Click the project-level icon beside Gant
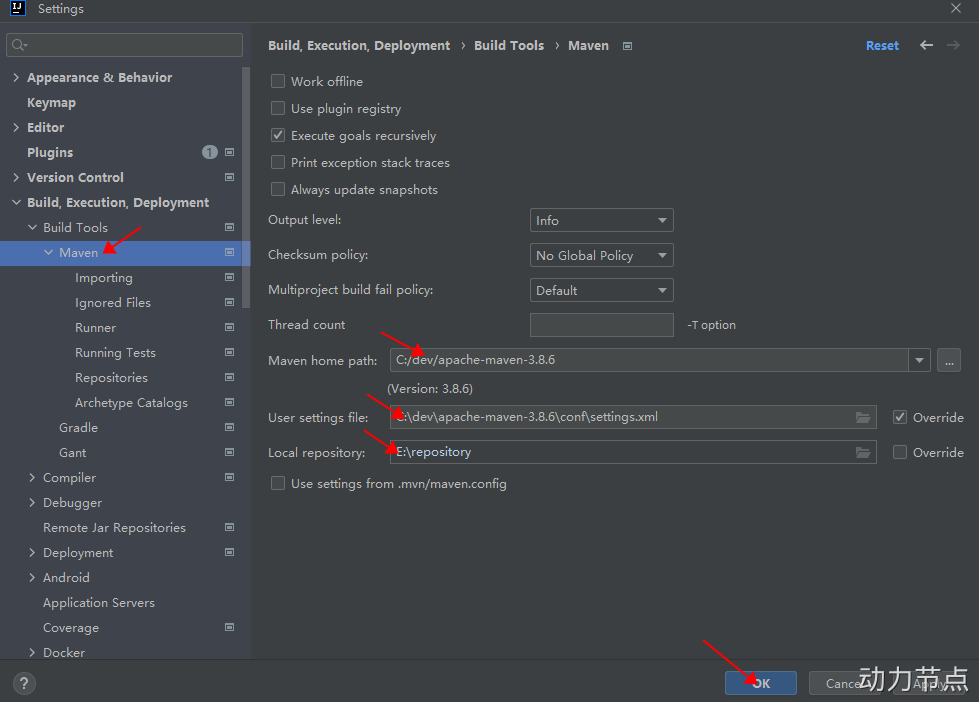 tap(229, 452)
